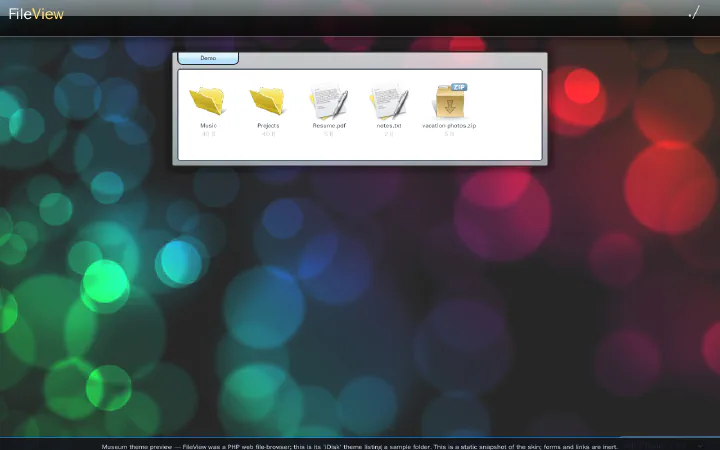Select the vacation-photos.zip archive icon

(450, 101)
